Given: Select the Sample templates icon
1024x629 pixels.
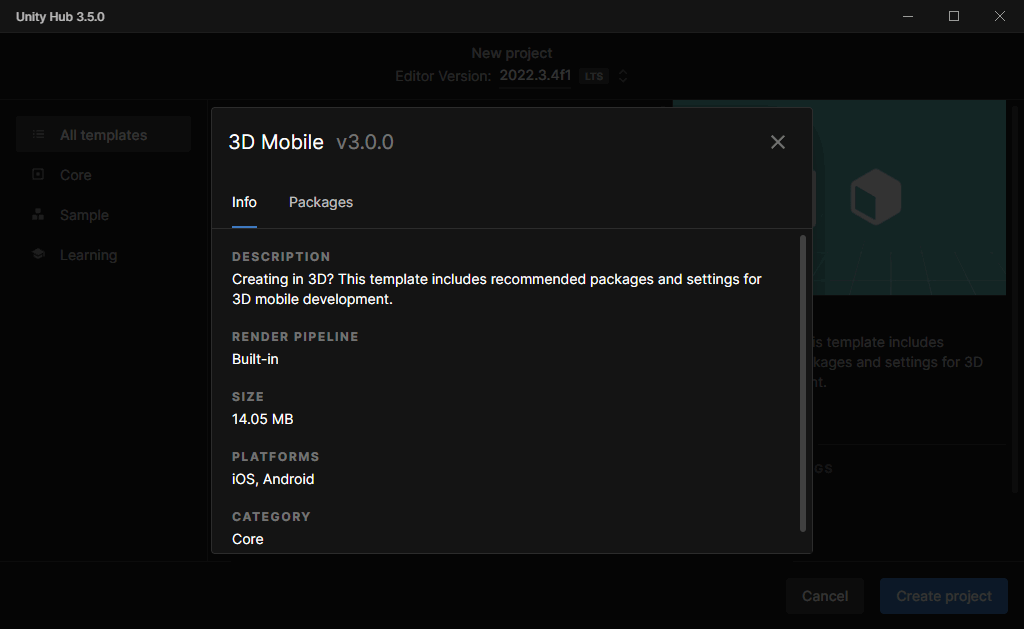Looking at the screenshot, I should (x=40, y=214).
